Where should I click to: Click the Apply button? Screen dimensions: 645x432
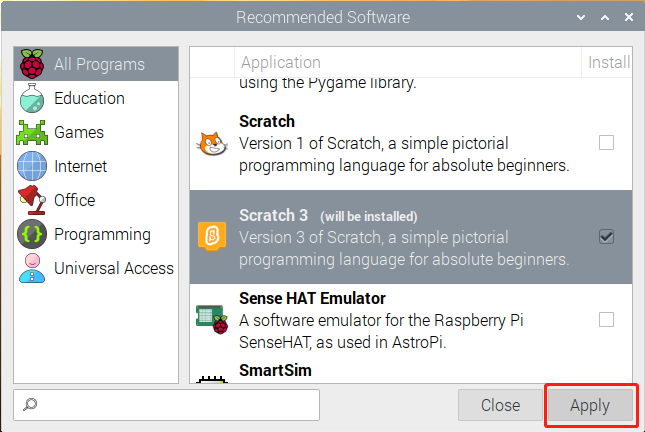tap(589, 405)
